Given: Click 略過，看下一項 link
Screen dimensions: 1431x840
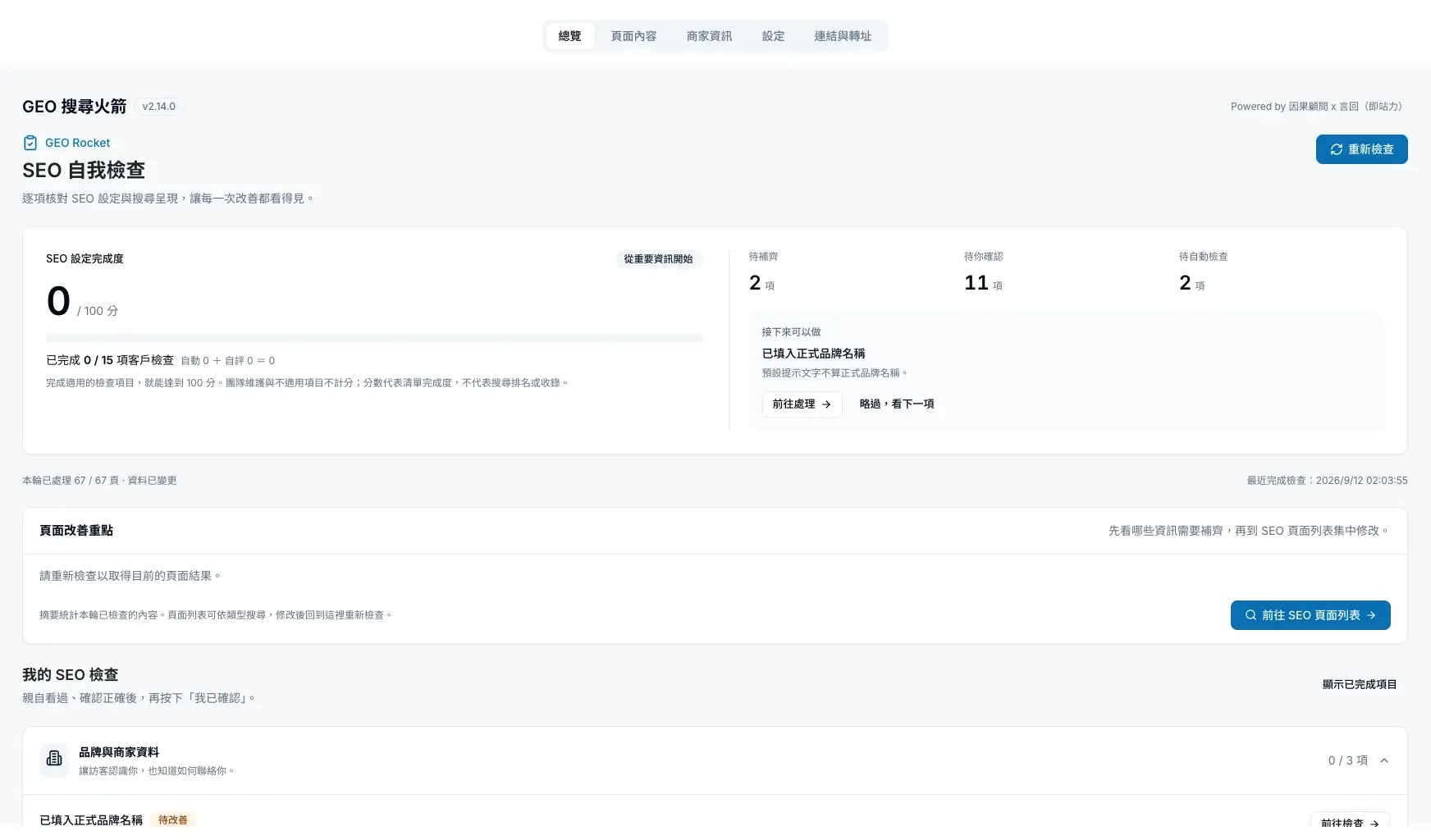Looking at the screenshot, I should coord(897,404).
